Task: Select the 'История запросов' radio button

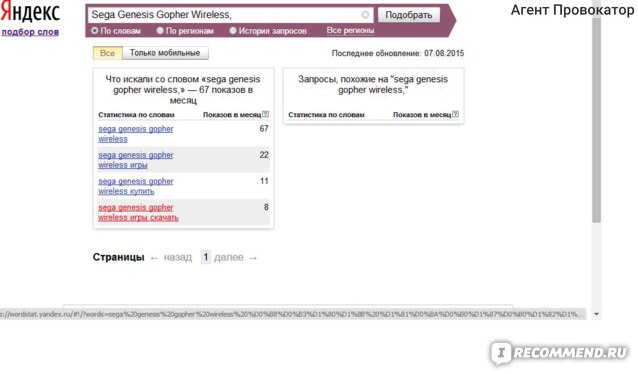Action: point(233,31)
